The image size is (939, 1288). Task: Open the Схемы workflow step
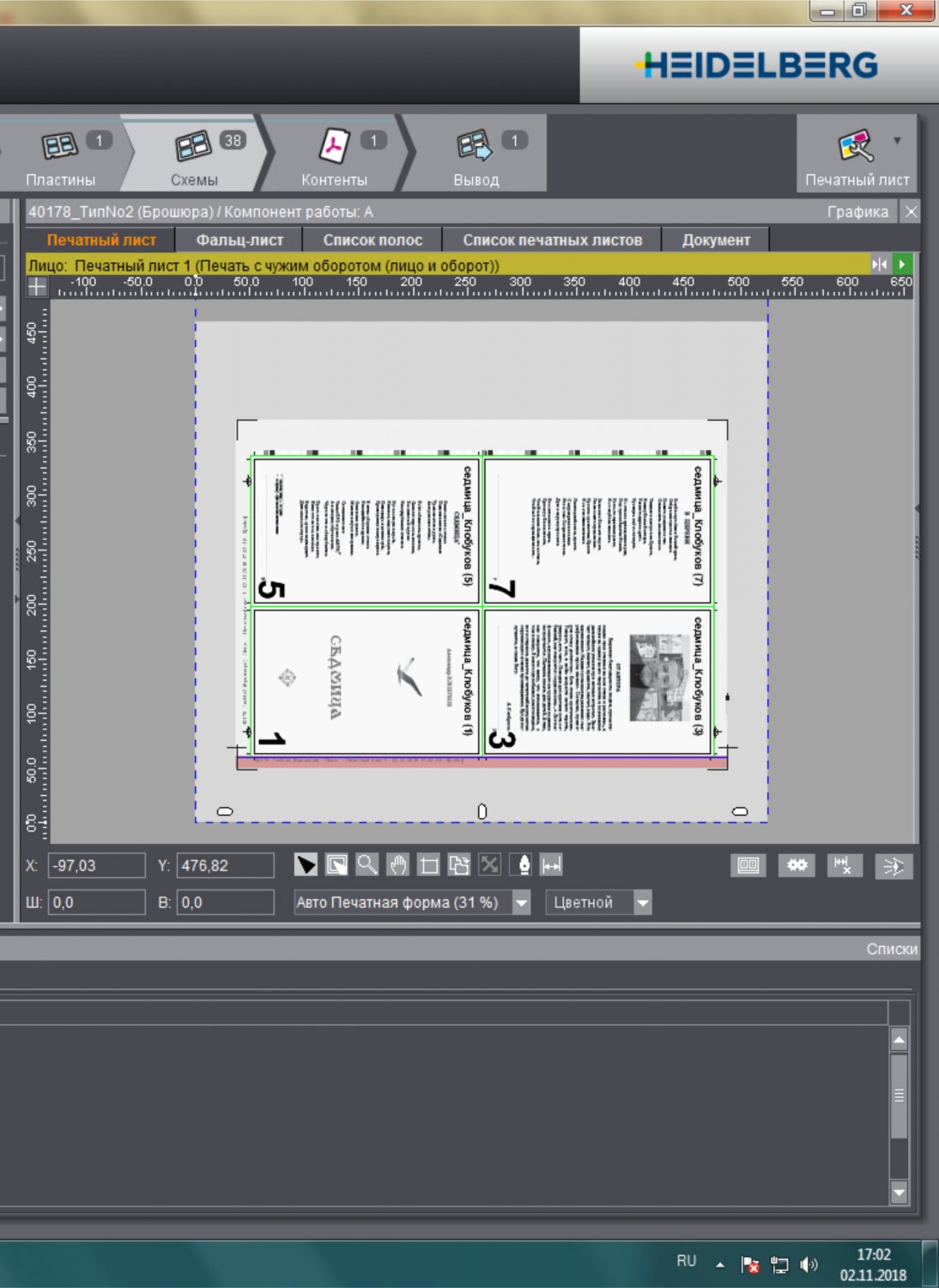tap(196, 155)
